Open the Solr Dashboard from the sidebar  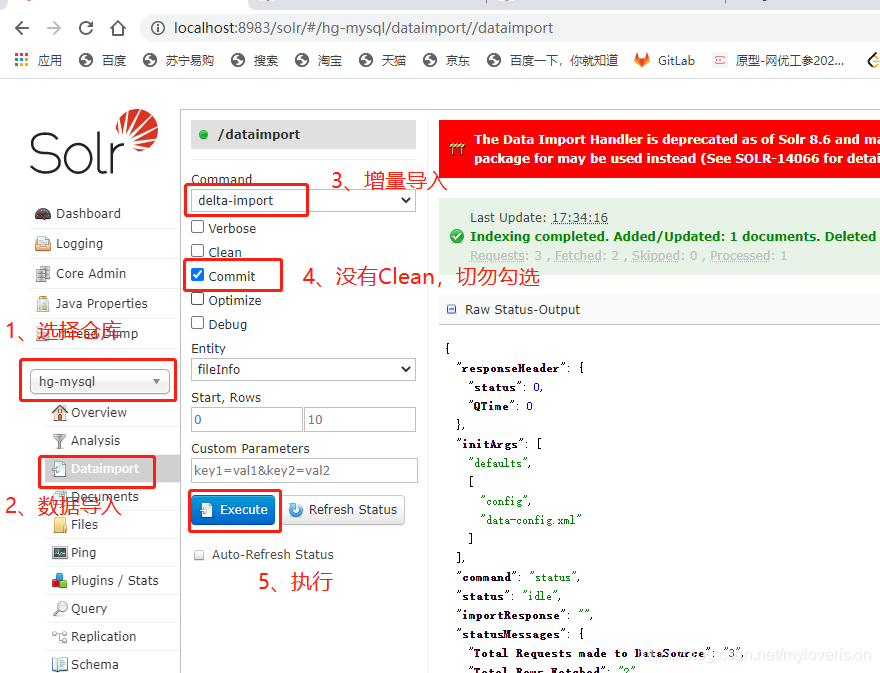(x=85, y=213)
